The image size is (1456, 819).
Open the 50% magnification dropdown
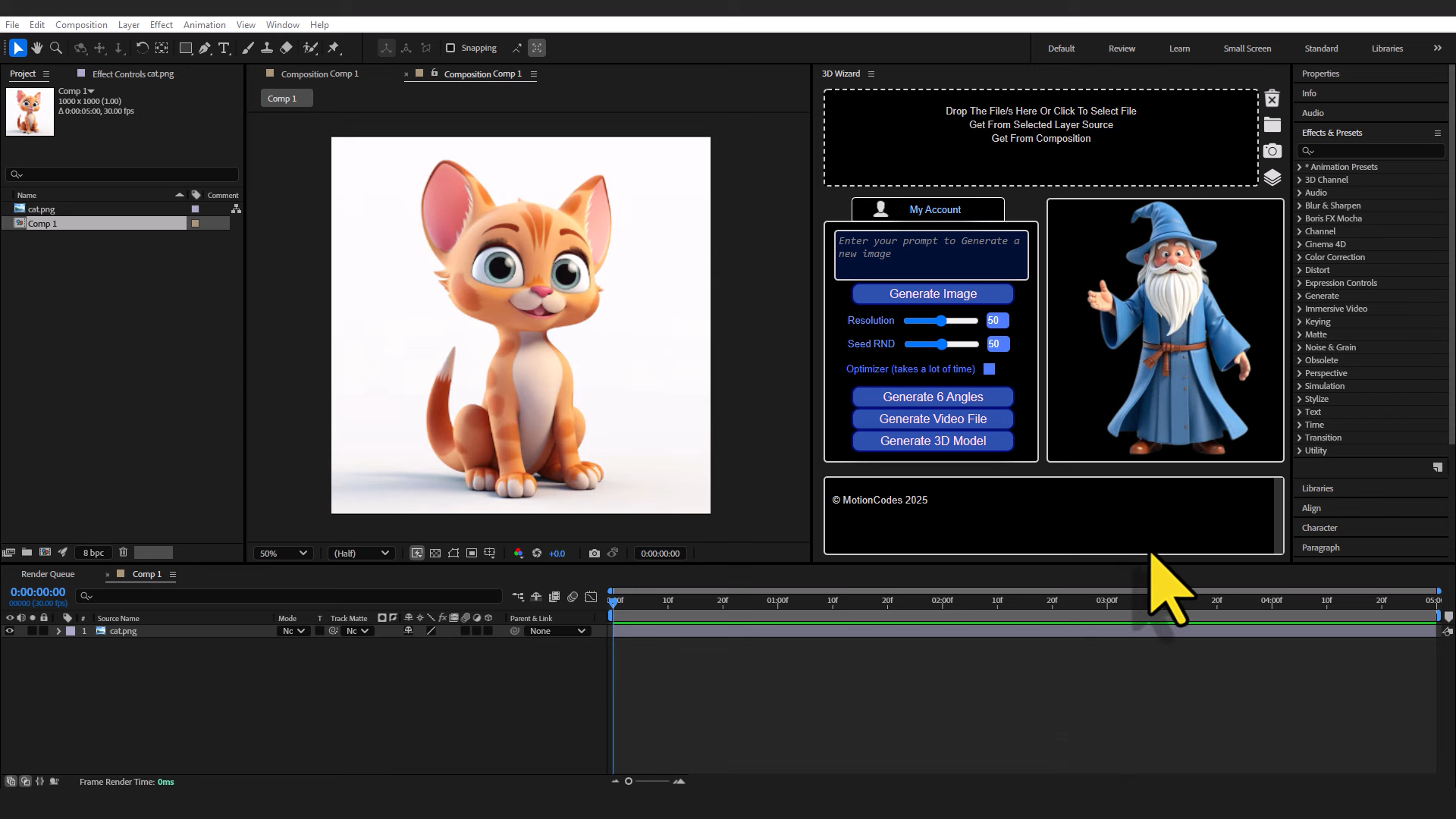[283, 554]
